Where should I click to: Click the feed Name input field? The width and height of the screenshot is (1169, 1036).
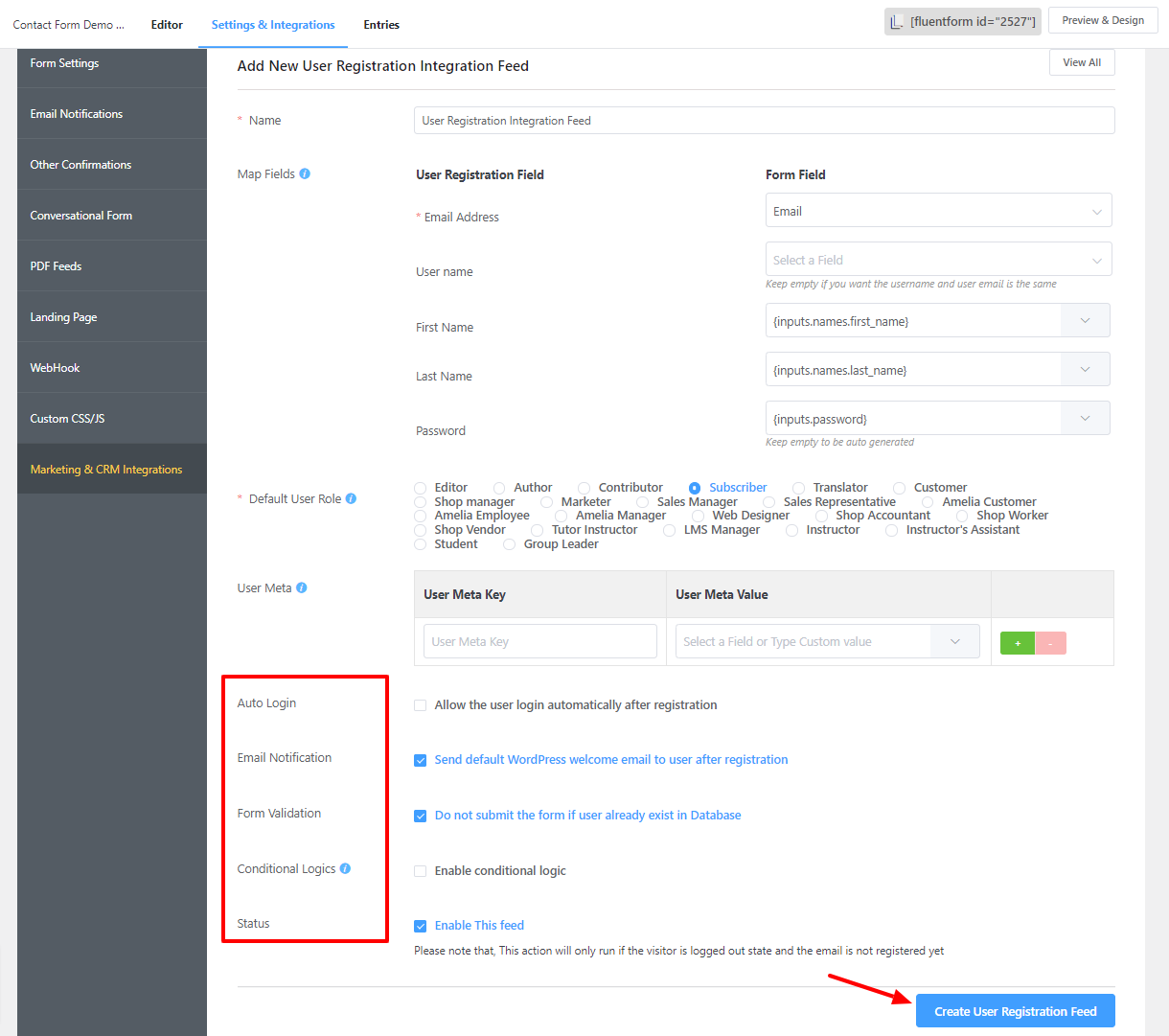coord(765,121)
